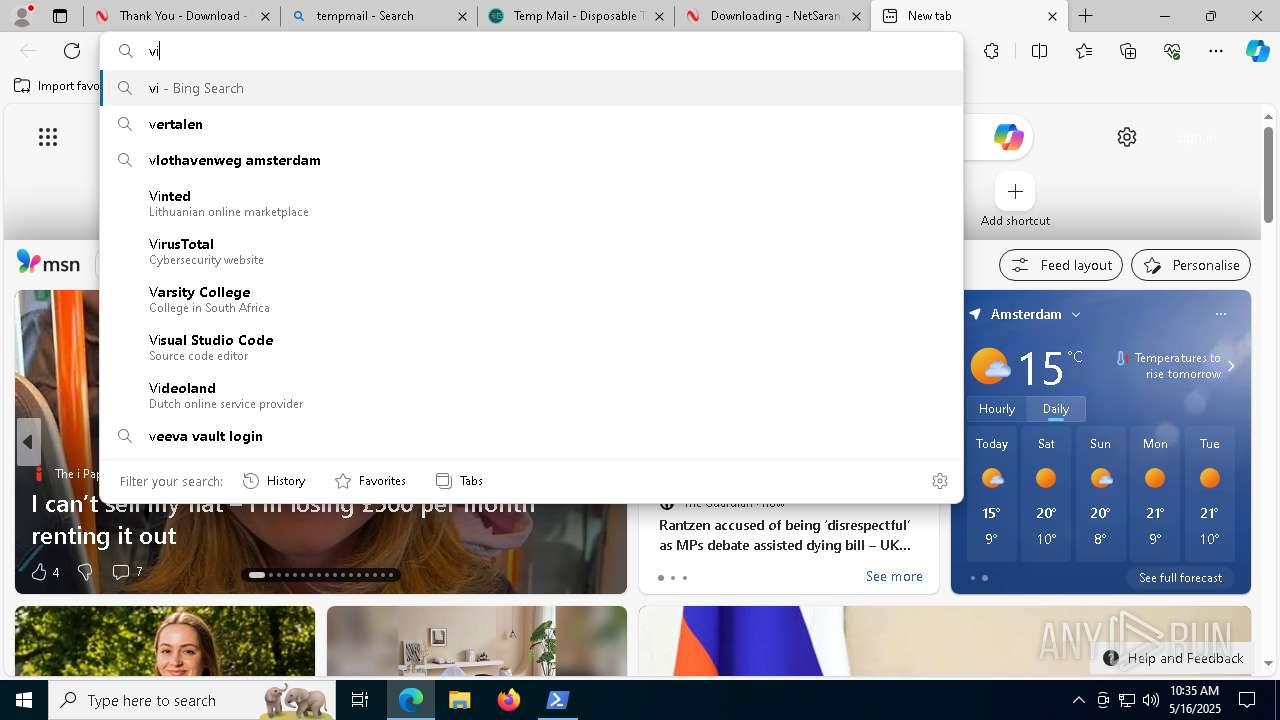Viewport: 1280px width, 720px height.
Task: Click the Personalise button
Action: (1191, 265)
